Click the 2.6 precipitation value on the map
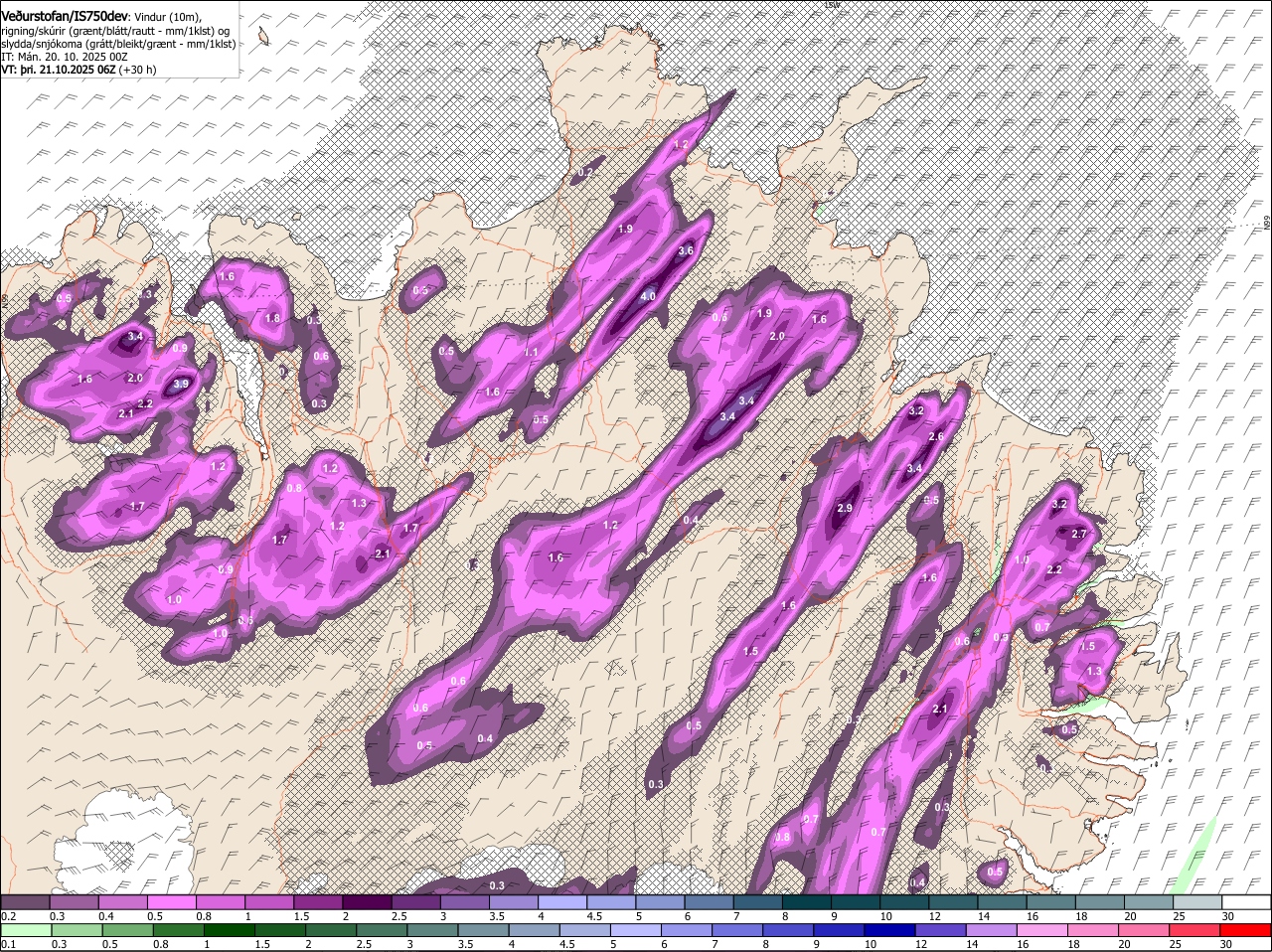1272x952 pixels. click(935, 436)
